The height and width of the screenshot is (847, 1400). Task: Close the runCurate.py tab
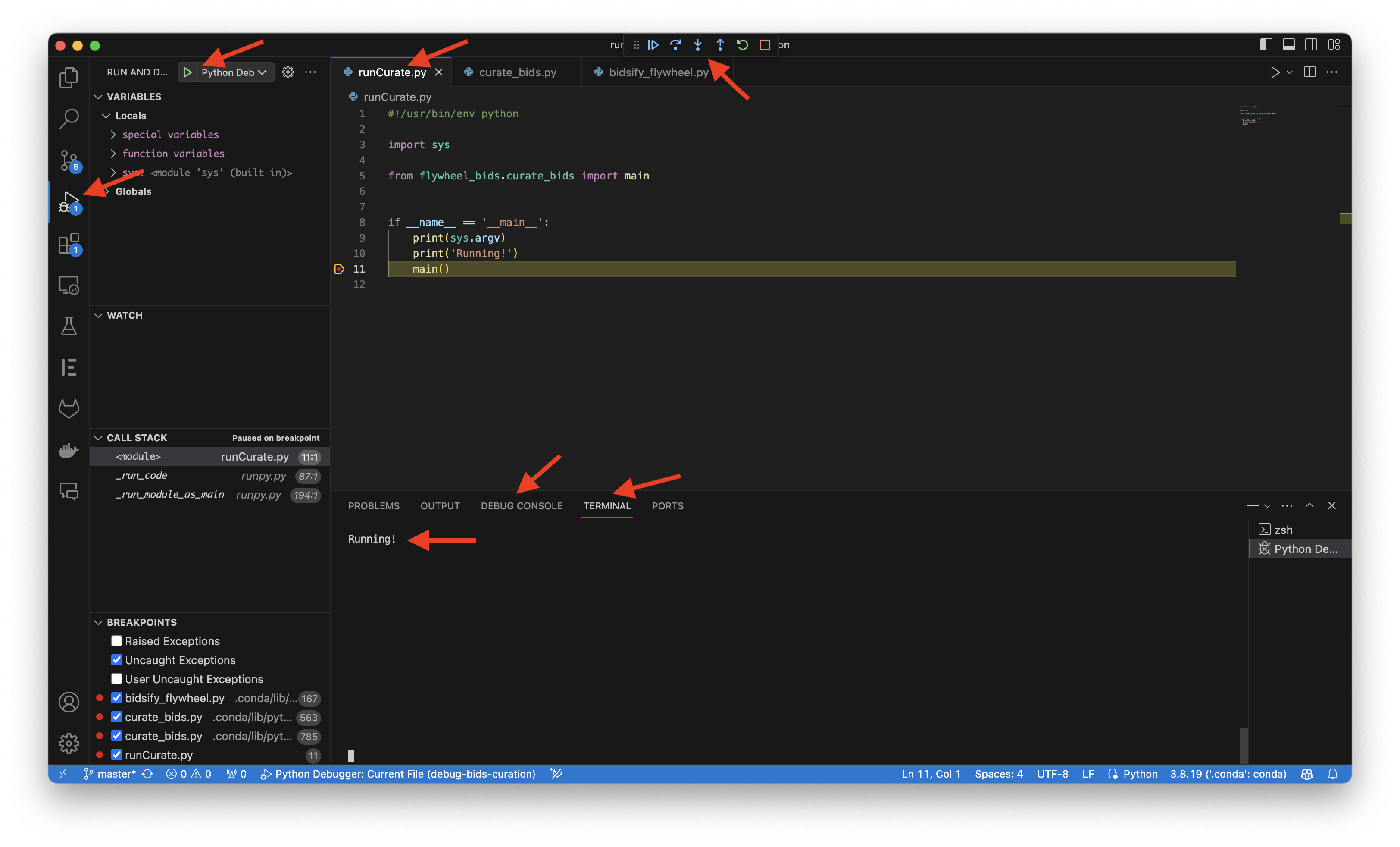[x=439, y=72]
